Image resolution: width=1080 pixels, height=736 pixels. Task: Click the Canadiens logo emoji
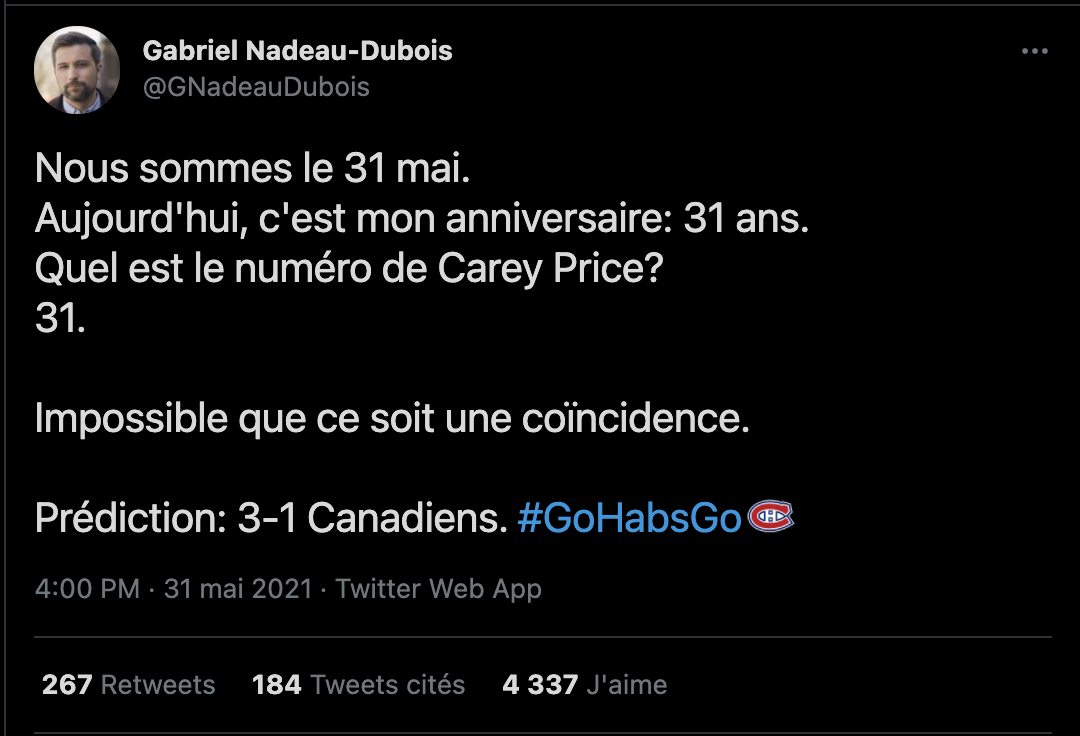(x=770, y=517)
